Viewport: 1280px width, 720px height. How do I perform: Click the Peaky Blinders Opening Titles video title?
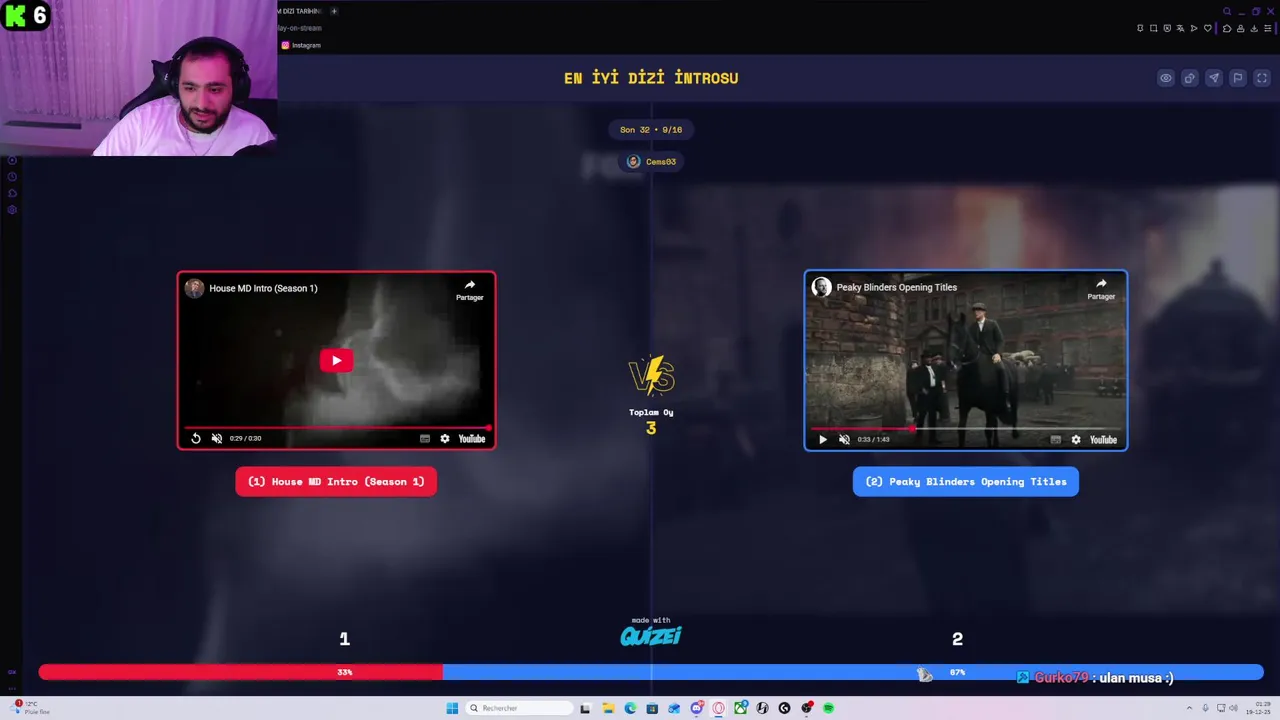[897, 287]
